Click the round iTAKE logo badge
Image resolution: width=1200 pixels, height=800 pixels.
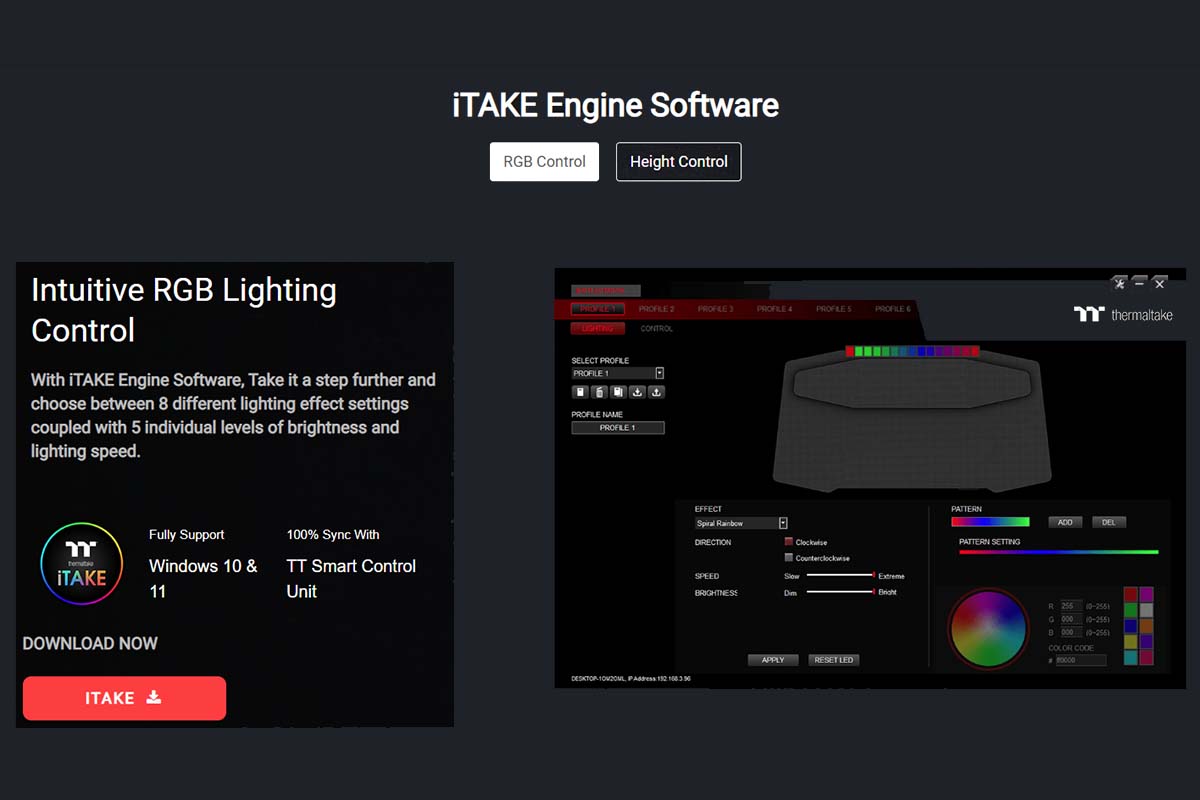(x=81, y=564)
